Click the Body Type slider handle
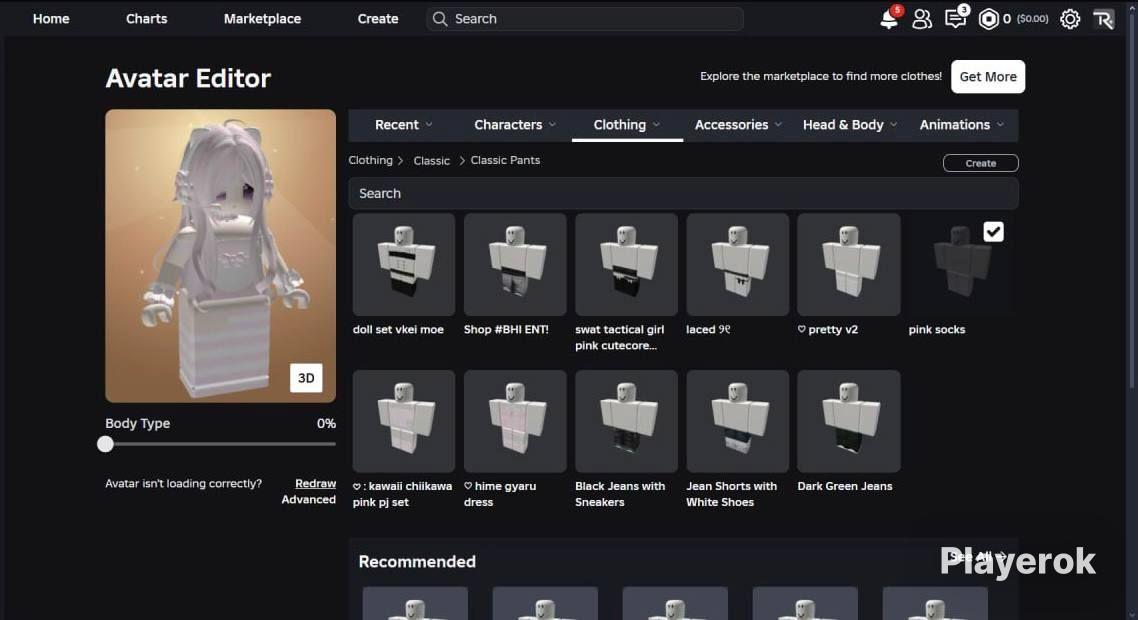Screen dimensions: 1138x620 (x=105, y=444)
